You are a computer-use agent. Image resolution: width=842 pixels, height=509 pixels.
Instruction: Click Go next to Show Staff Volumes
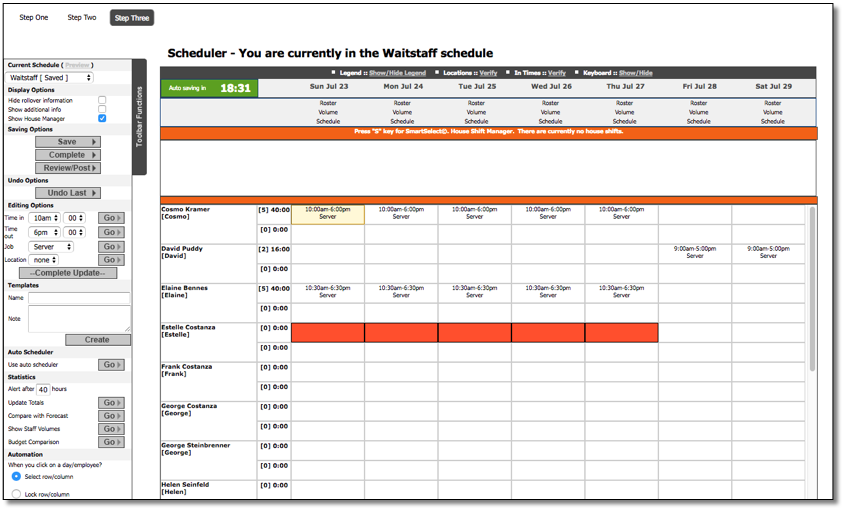(111, 429)
